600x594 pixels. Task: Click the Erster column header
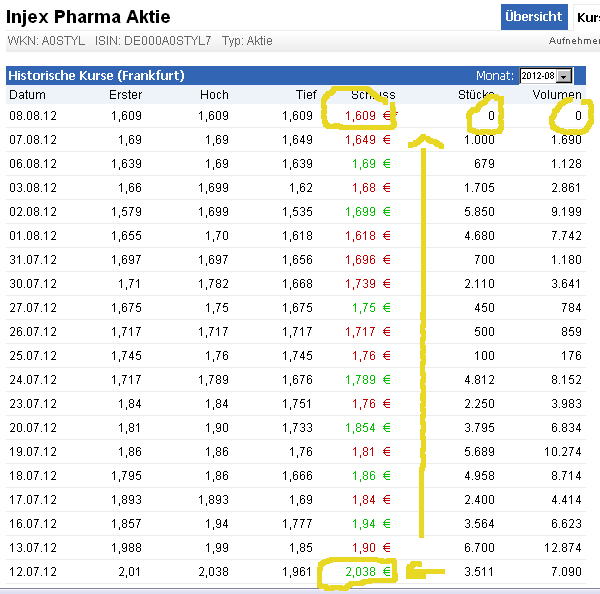[x=125, y=95]
